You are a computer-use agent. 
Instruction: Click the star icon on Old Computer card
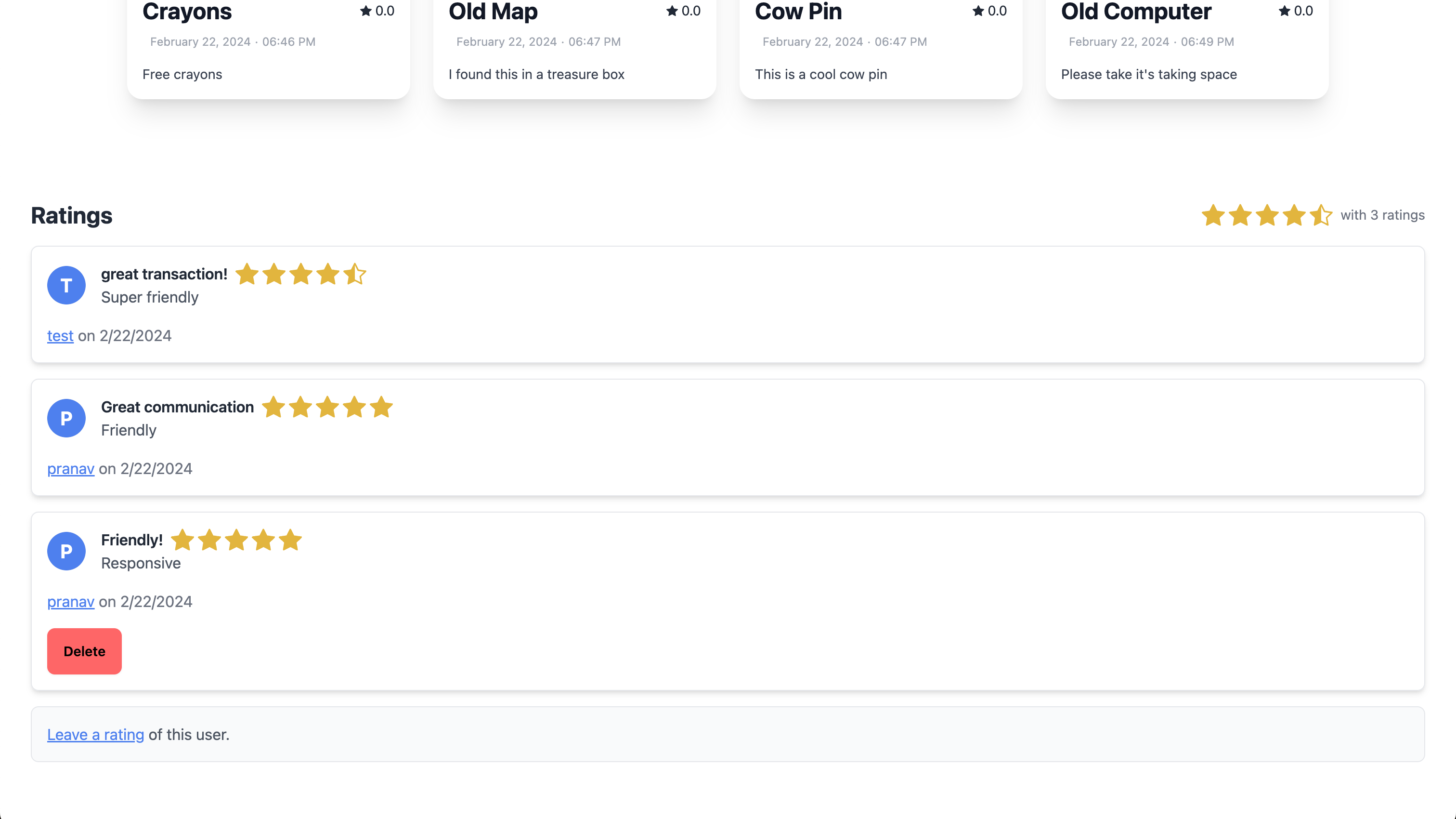click(x=1284, y=11)
